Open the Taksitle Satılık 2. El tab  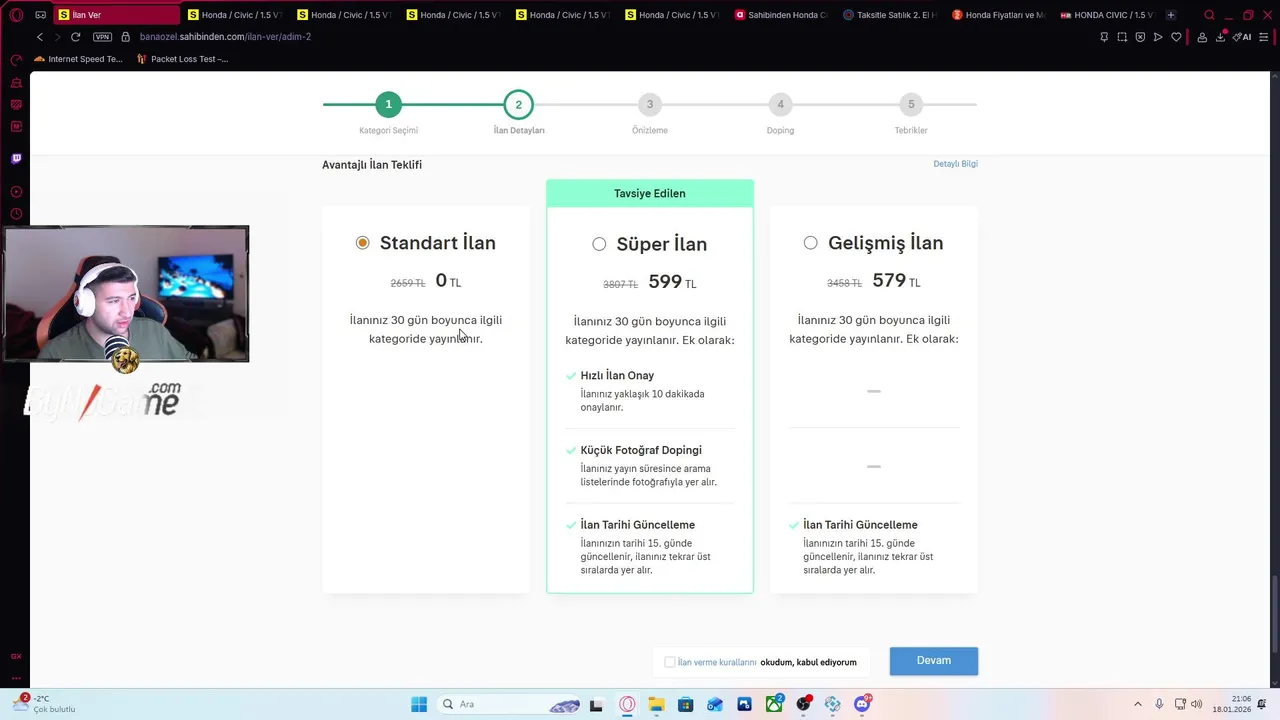coord(891,15)
